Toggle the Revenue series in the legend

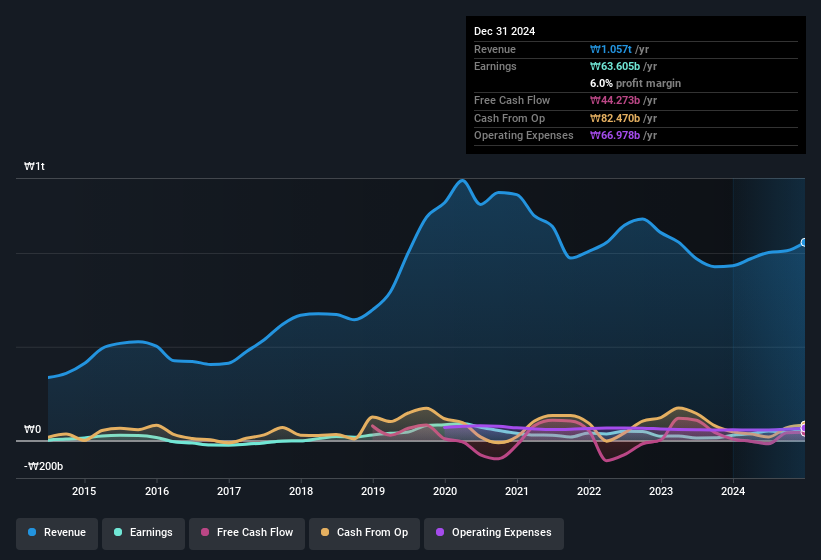click(57, 532)
